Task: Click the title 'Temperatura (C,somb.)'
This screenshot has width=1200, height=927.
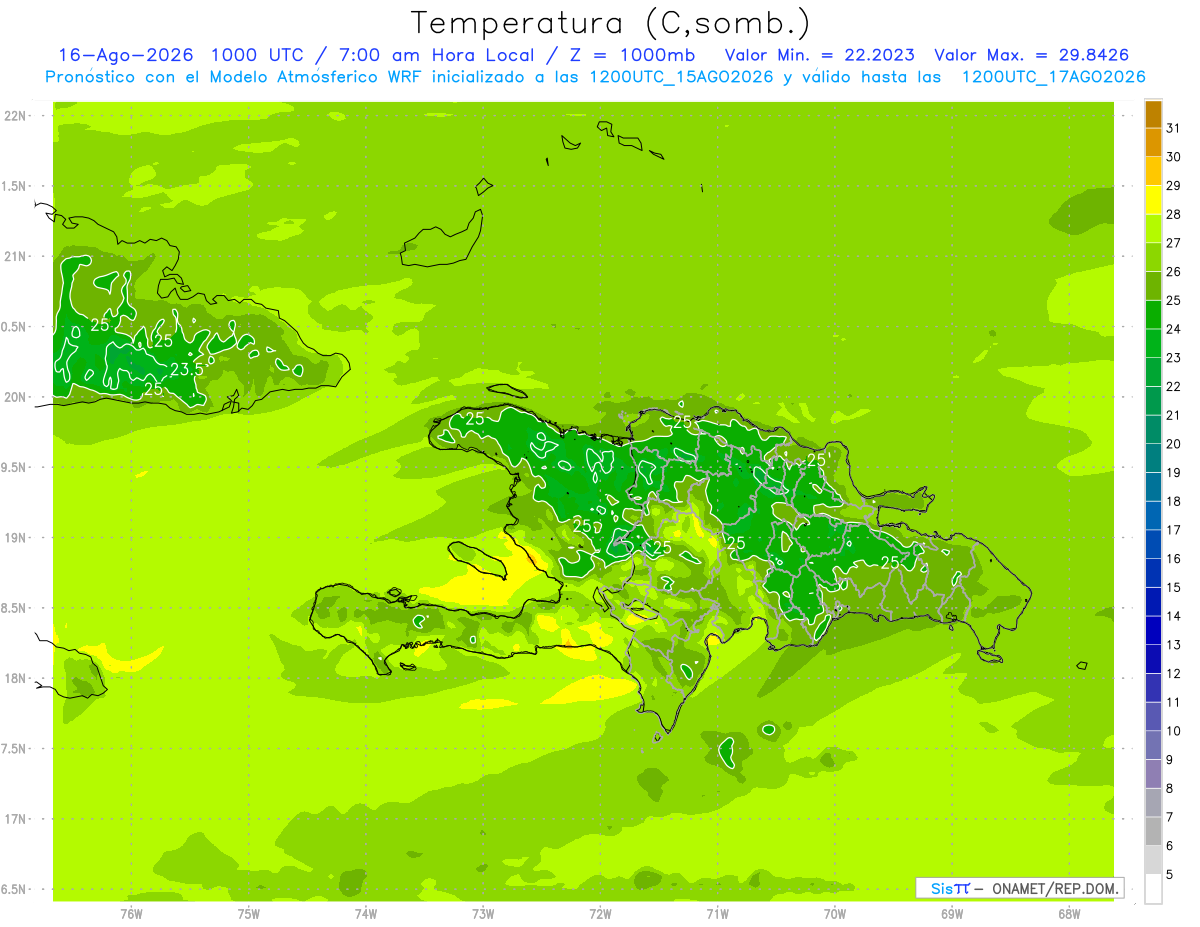Action: [610, 23]
